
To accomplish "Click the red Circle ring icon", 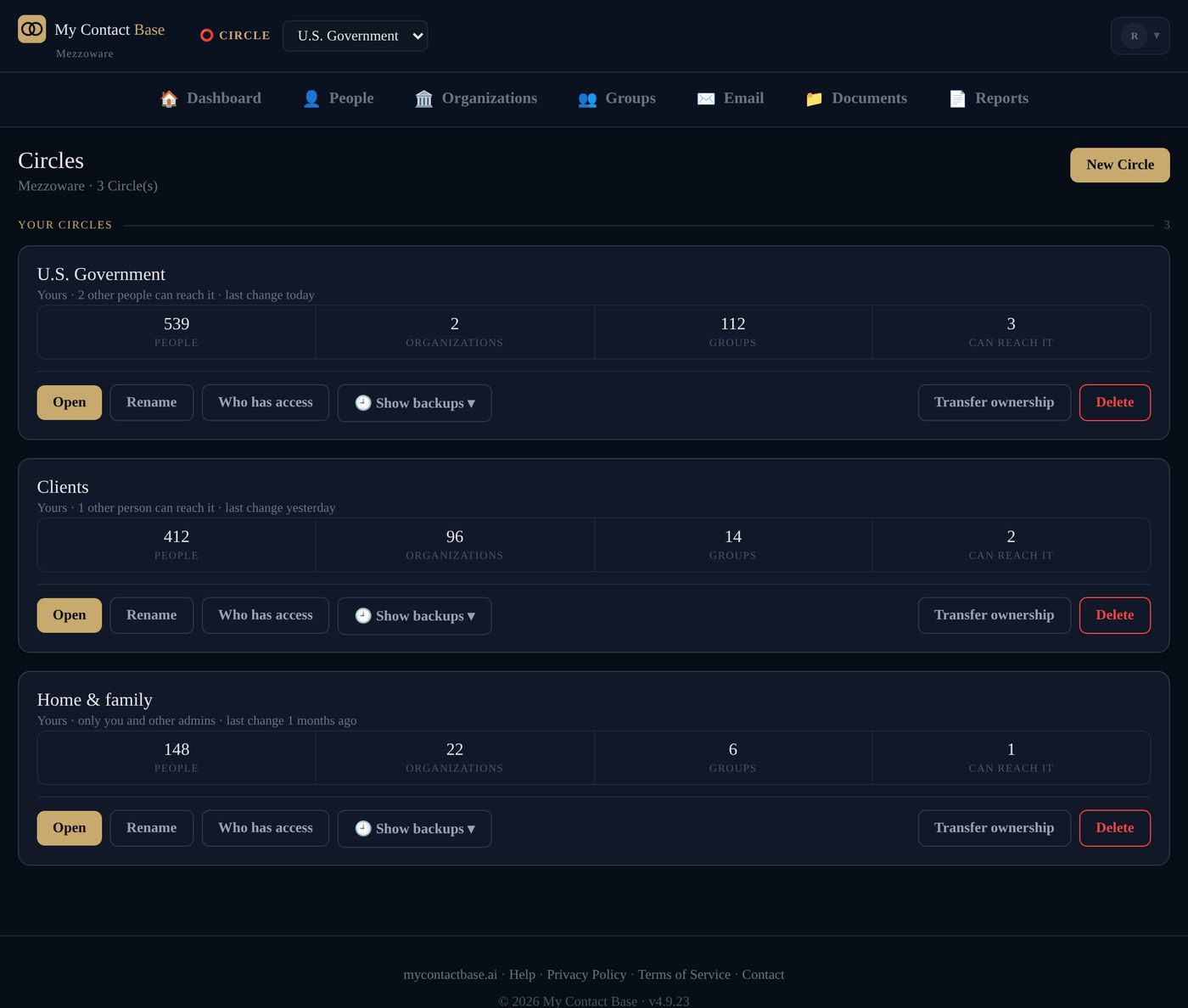I will (206, 36).
